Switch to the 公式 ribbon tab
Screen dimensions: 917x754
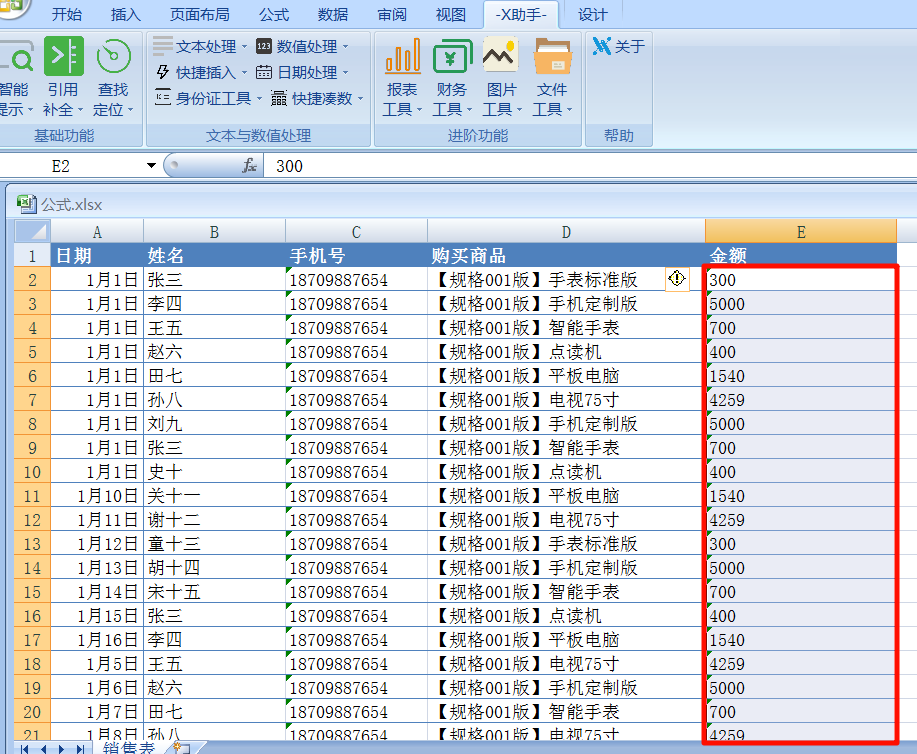(274, 14)
